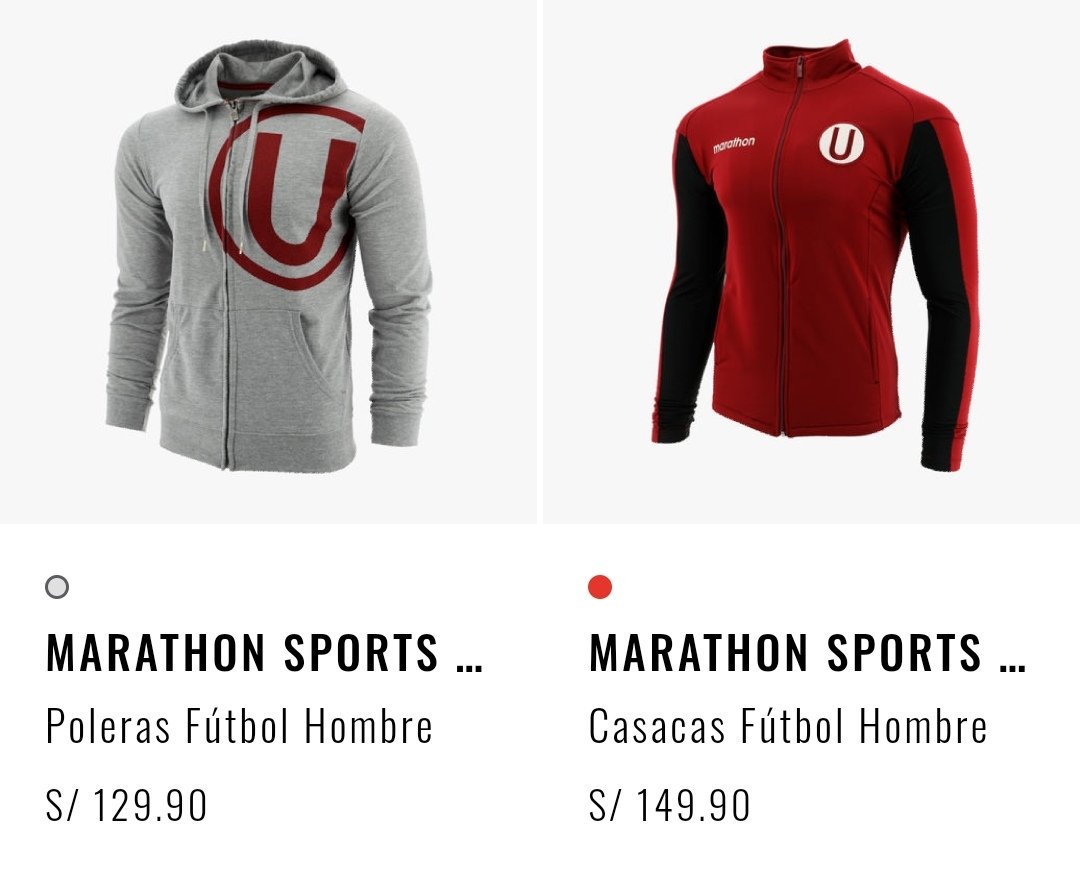Select the red color swatch
Screen dimensions: 1080x886
[600, 587]
